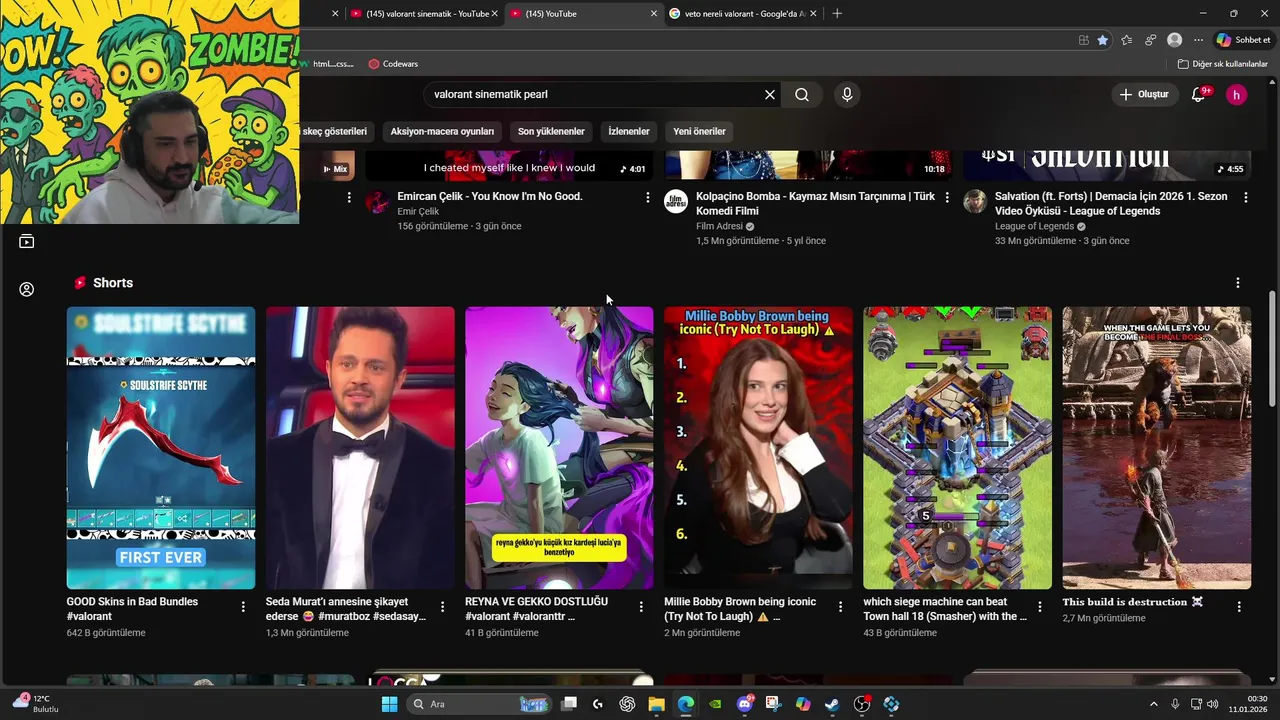Open the html...css bookmark
Image resolution: width=1280 pixels, height=720 pixels.
click(328, 64)
